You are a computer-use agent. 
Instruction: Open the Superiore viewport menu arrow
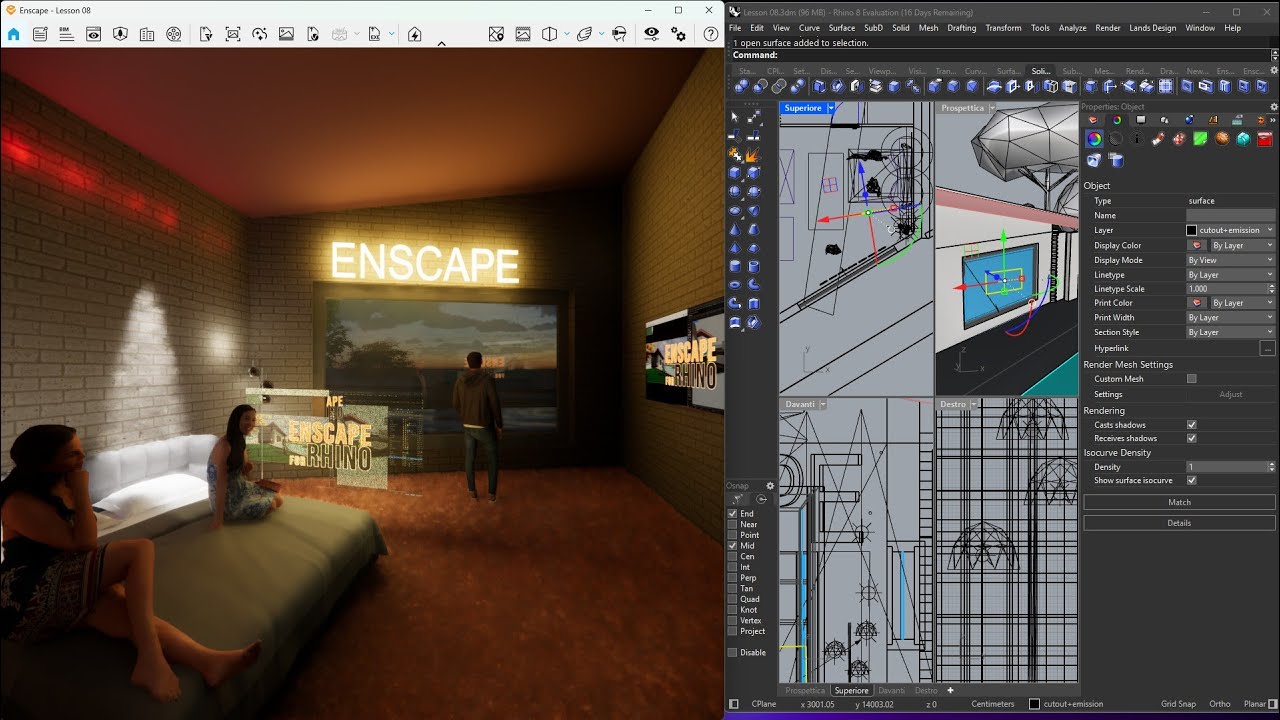pos(831,108)
